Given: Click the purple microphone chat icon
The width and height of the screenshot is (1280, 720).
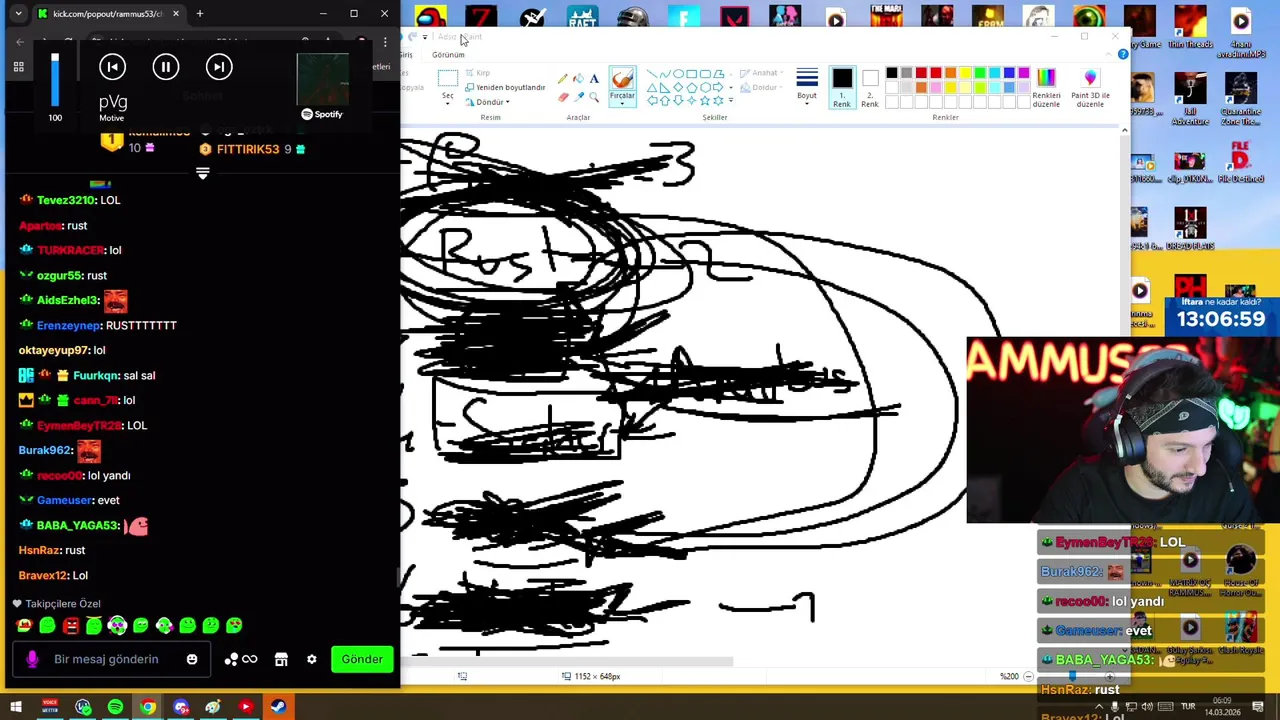Looking at the screenshot, I should click(x=32, y=659).
